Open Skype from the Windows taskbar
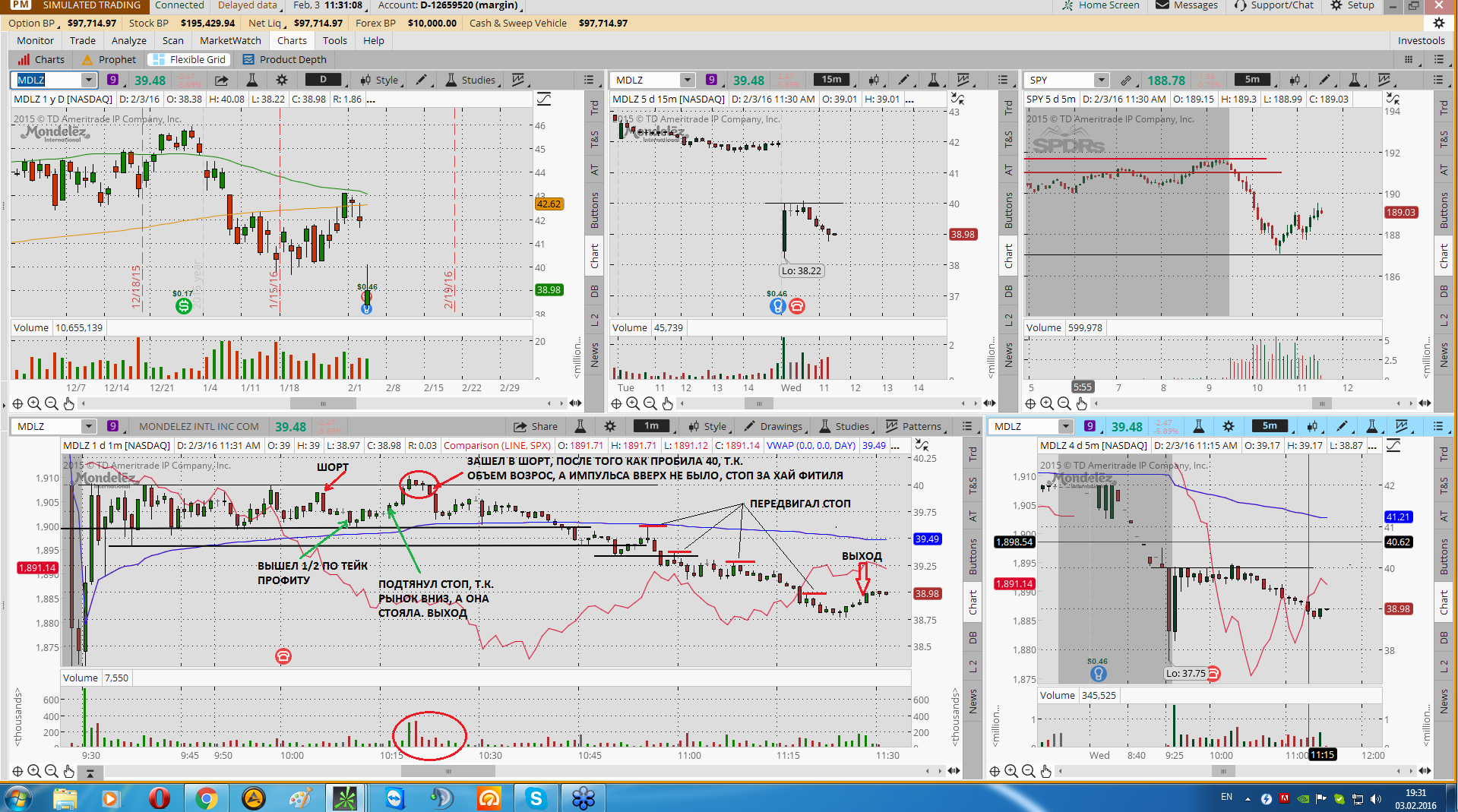 [536, 798]
